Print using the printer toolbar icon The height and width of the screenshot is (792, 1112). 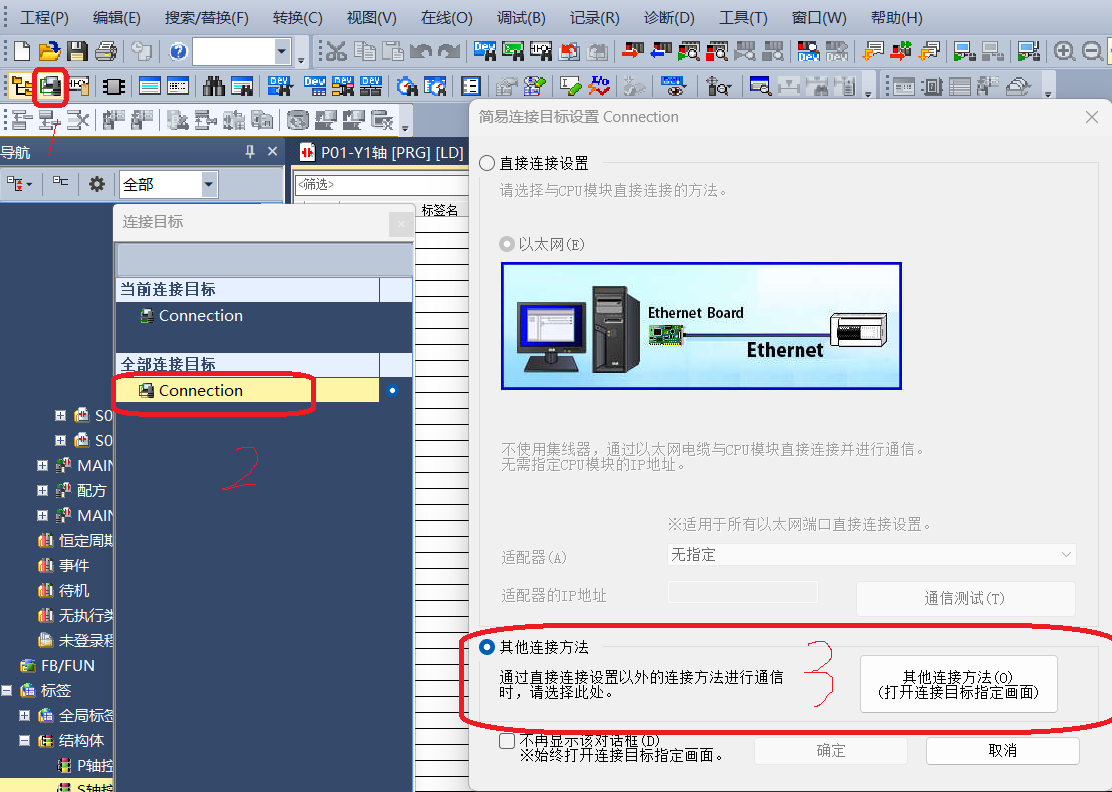click(x=106, y=51)
